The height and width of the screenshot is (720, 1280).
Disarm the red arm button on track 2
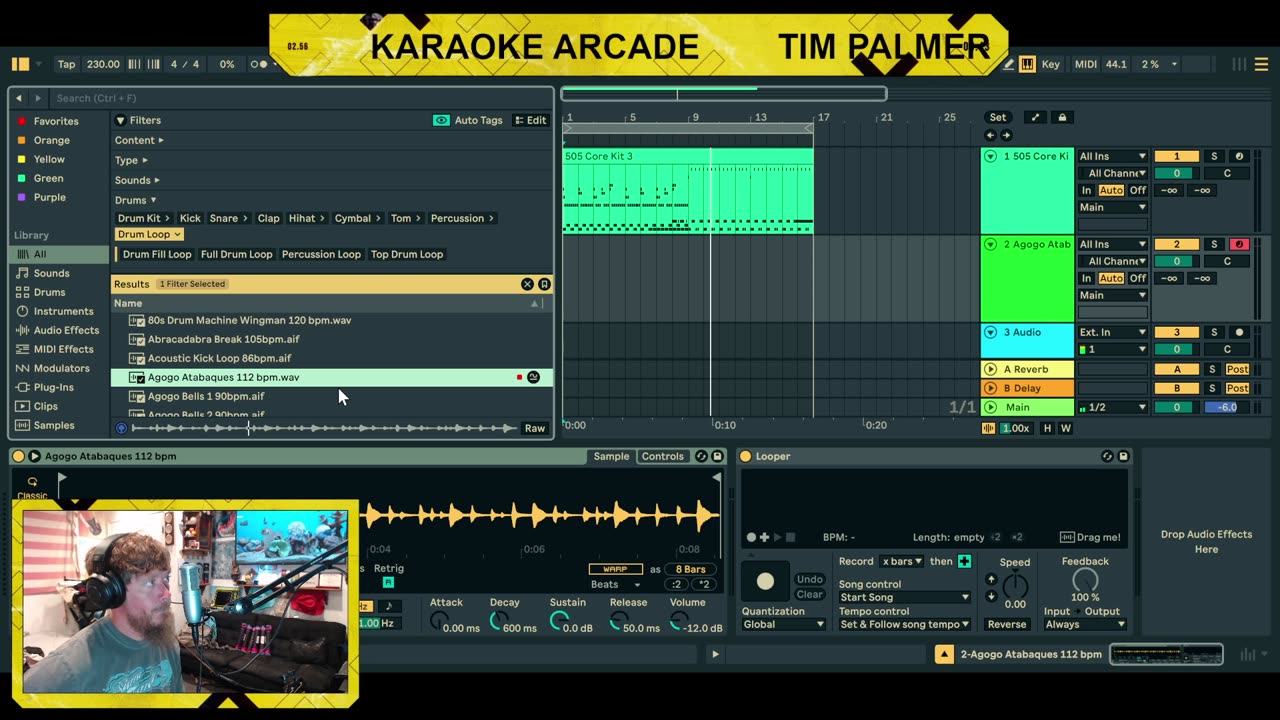(1239, 244)
